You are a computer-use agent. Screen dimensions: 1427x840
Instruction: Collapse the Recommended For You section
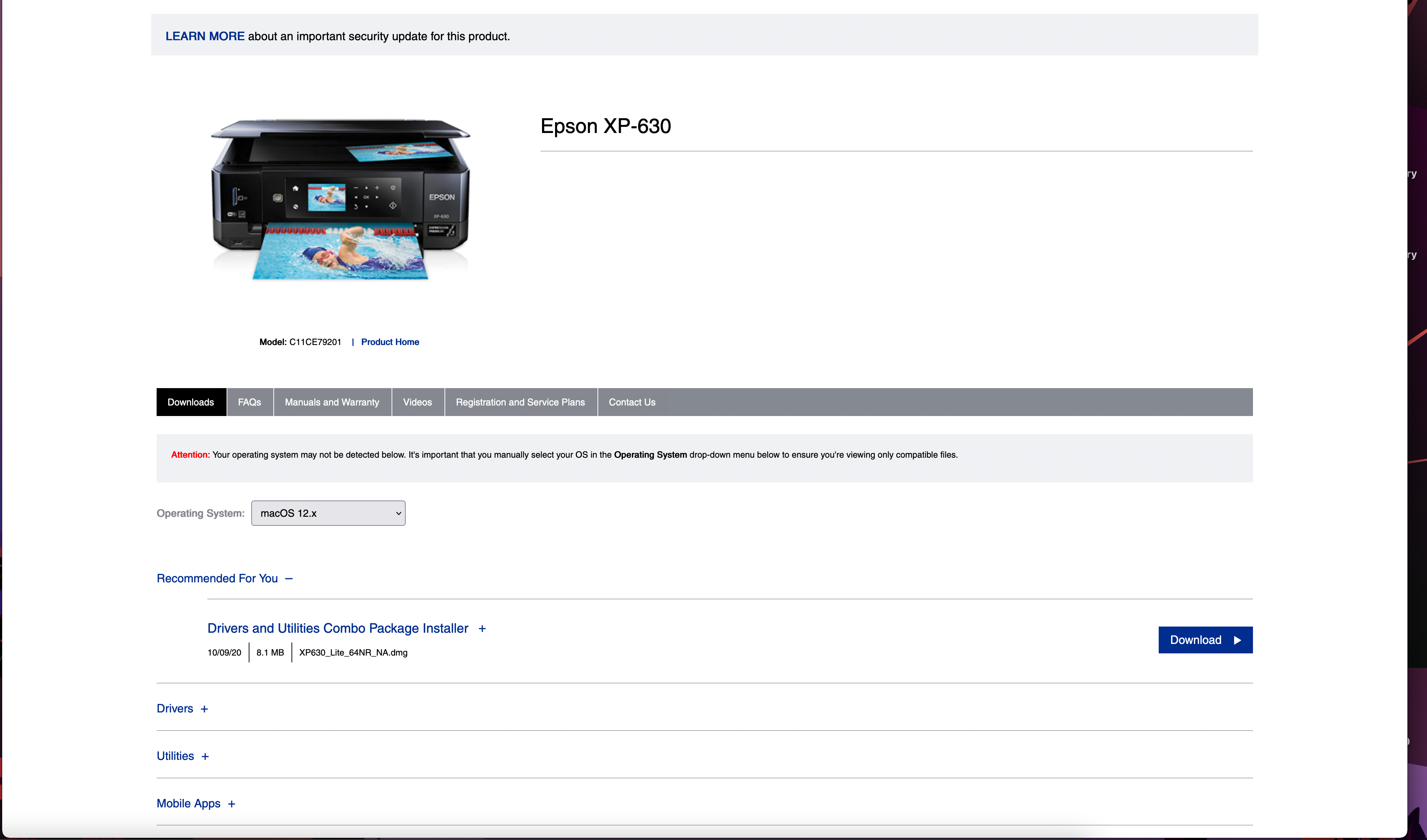pyautogui.click(x=218, y=578)
